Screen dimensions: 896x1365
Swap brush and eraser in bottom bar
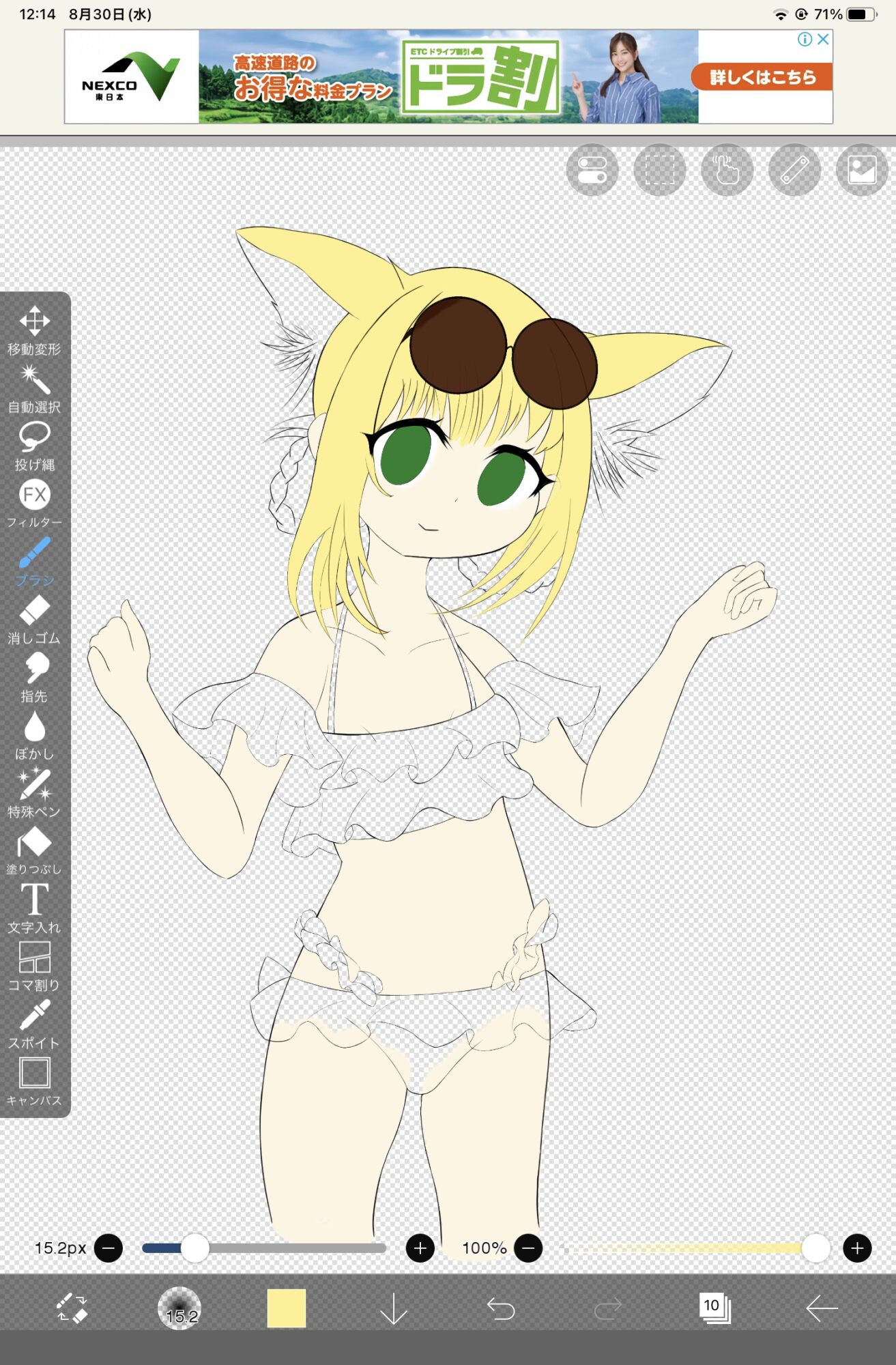pos(72,1308)
